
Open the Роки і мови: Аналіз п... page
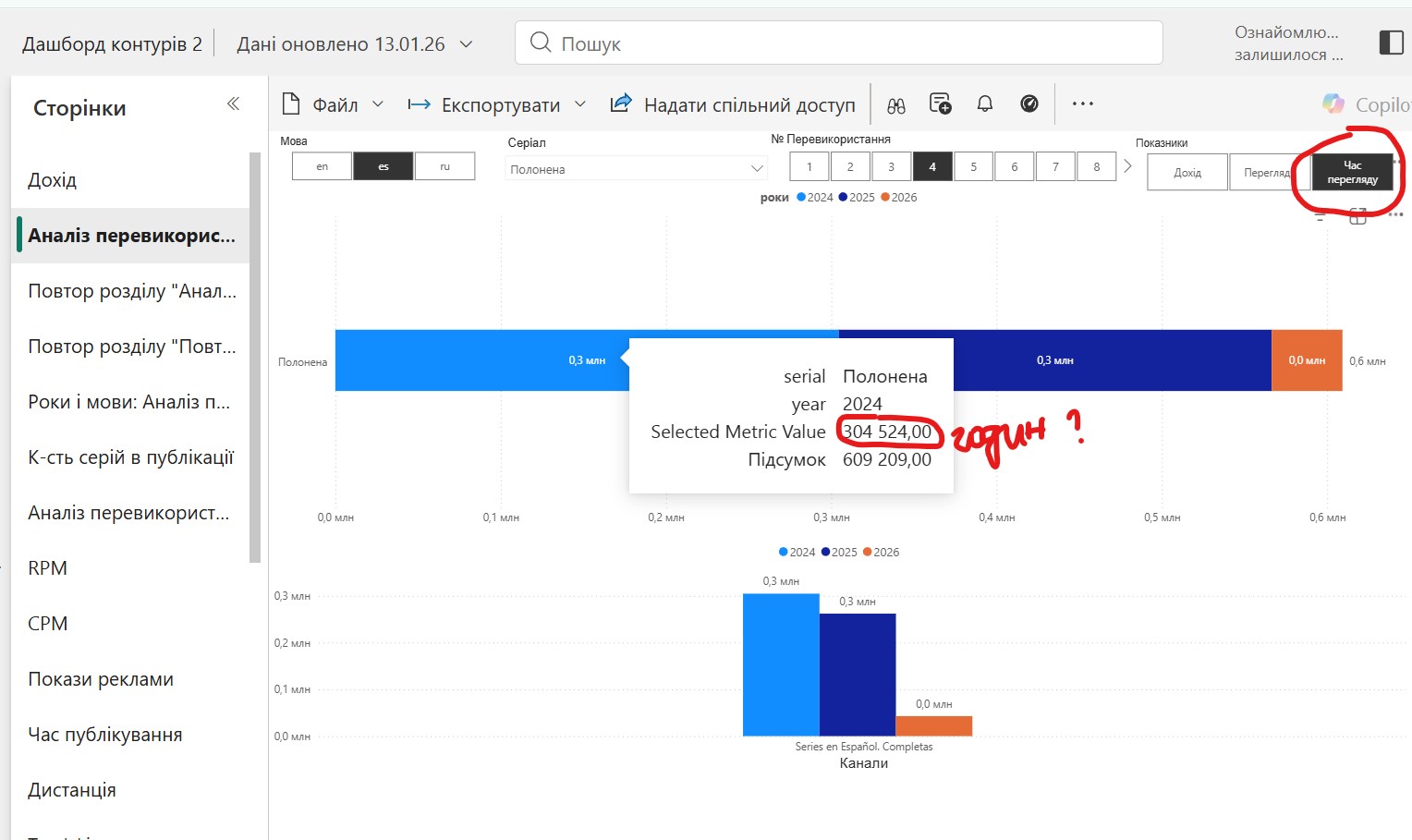130,402
